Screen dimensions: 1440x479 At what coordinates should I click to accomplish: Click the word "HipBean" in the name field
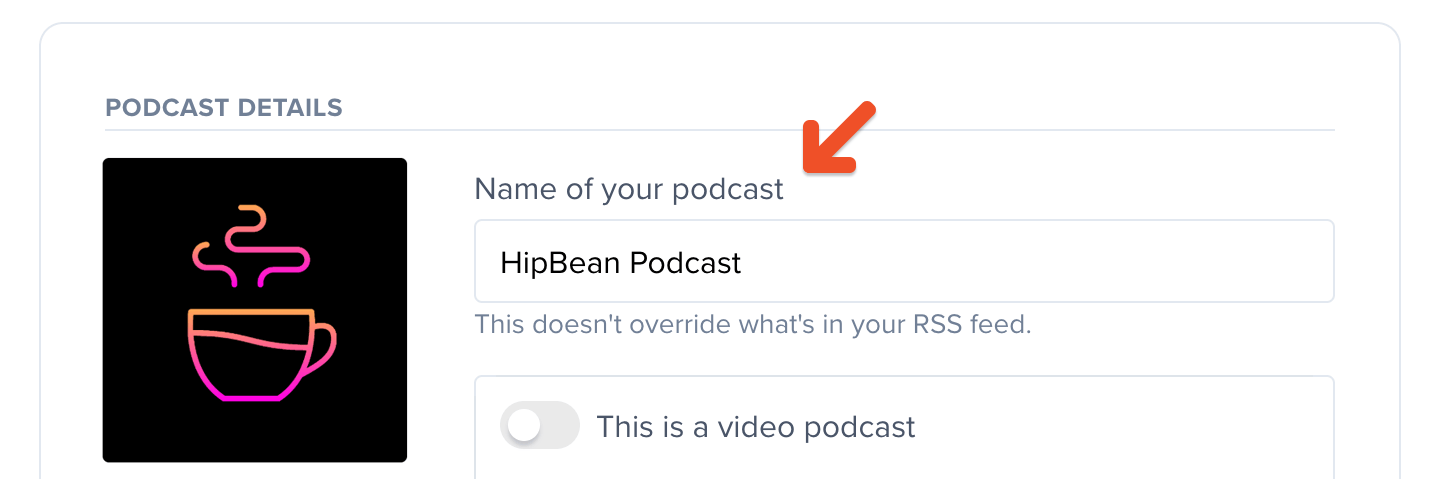pyautogui.click(x=561, y=263)
